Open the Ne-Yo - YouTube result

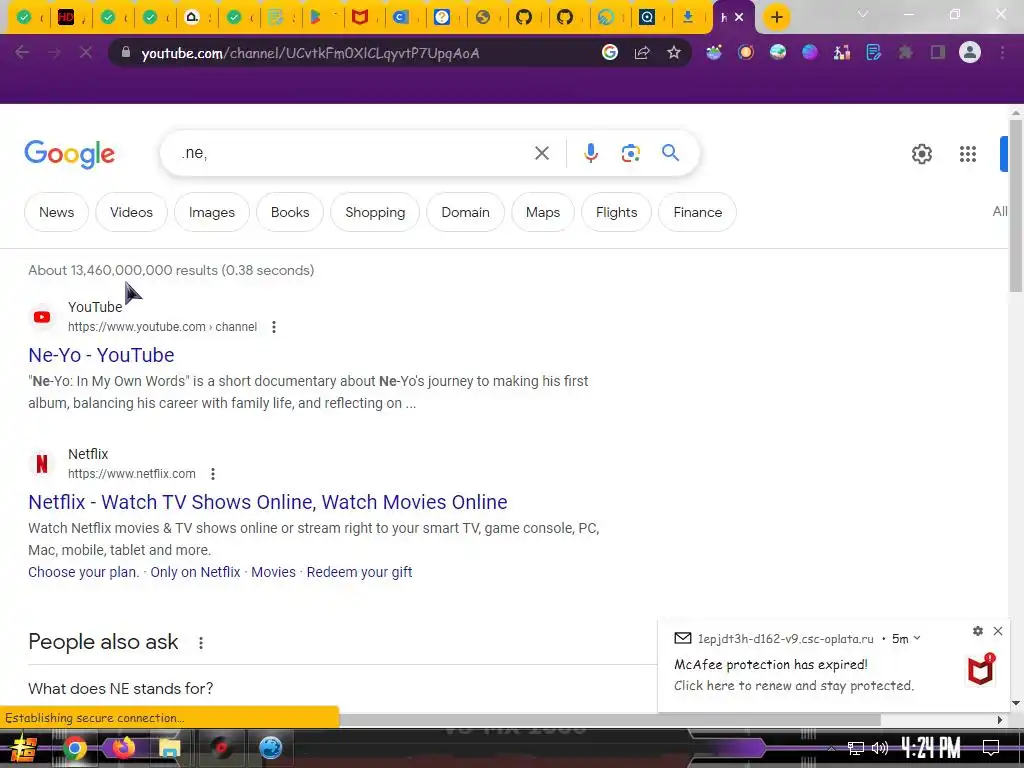pos(101,355)
